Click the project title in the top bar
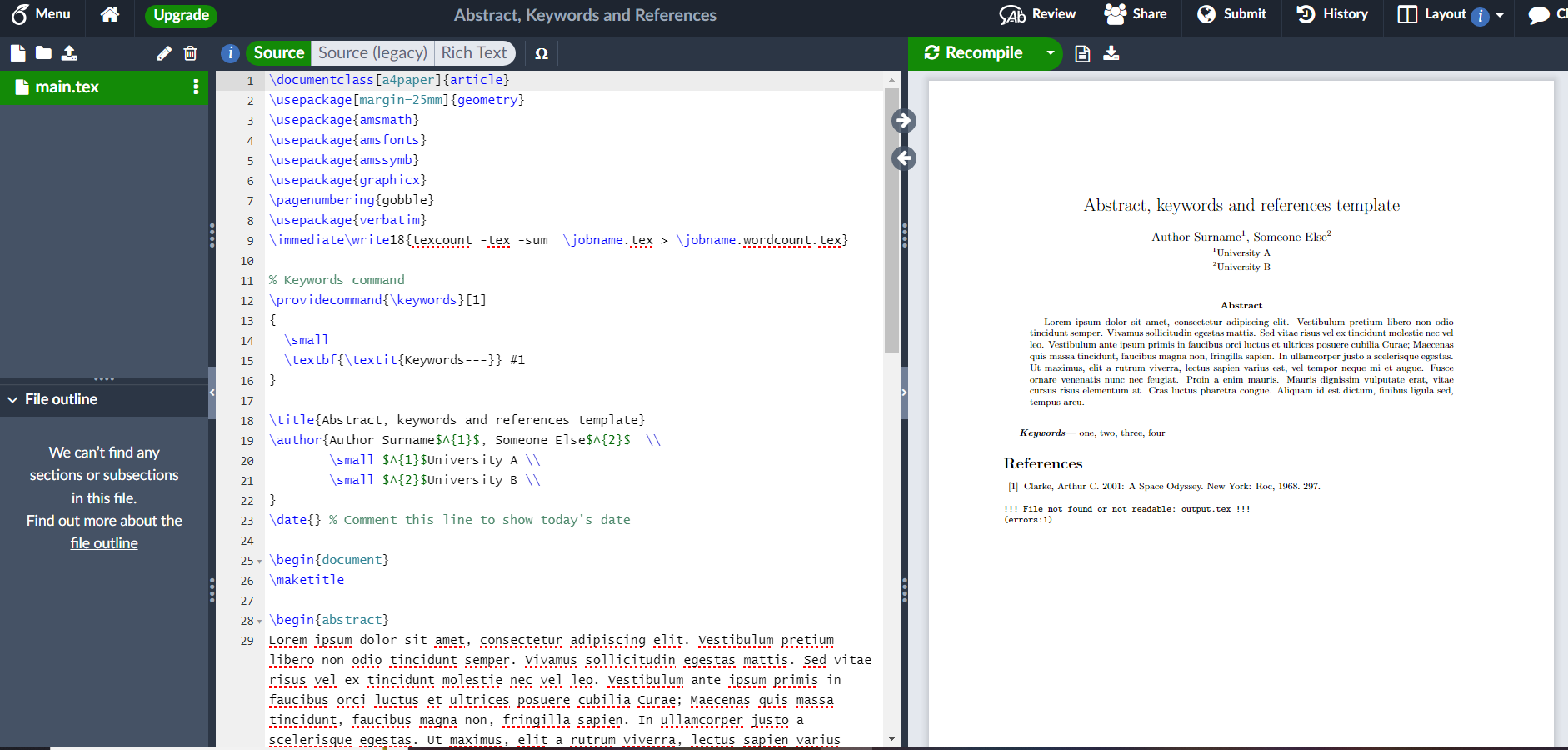This screenshot has height=750, width=1568. click(x=585, y=15)
